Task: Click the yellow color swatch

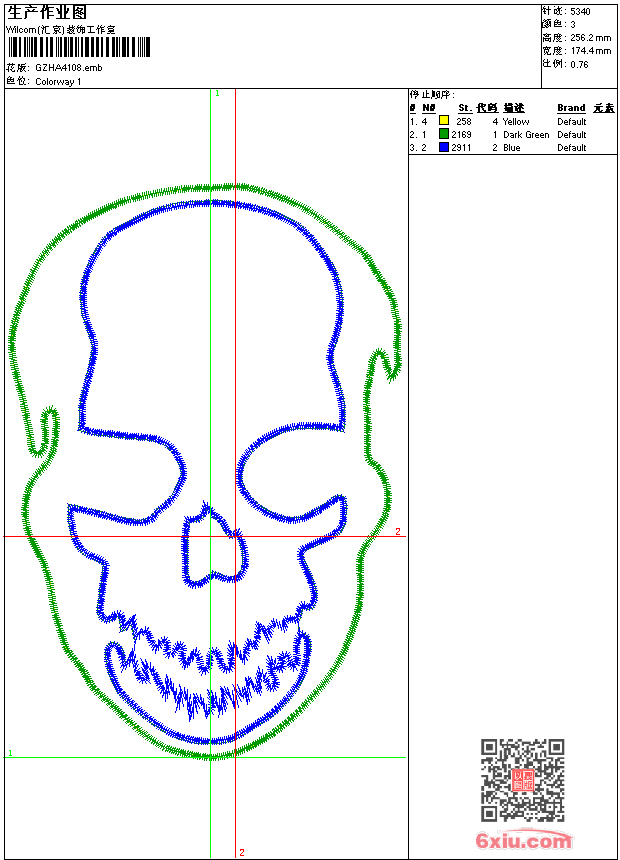Action: click(x=444, y=121)
